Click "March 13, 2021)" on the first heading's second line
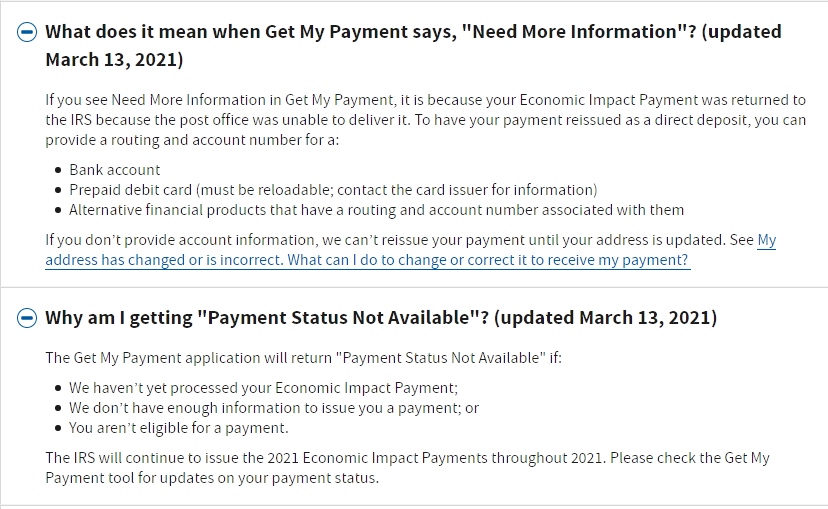This screenshot has width=828, height=509. pos(115,60)
